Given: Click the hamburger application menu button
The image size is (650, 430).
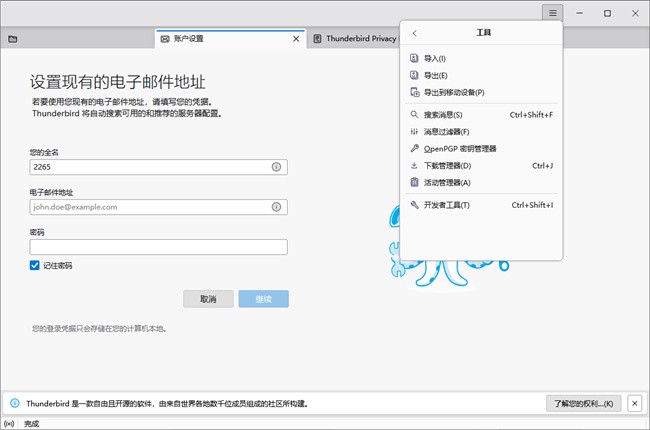Looking at the screenshot, I should click(x=553, y=13).
